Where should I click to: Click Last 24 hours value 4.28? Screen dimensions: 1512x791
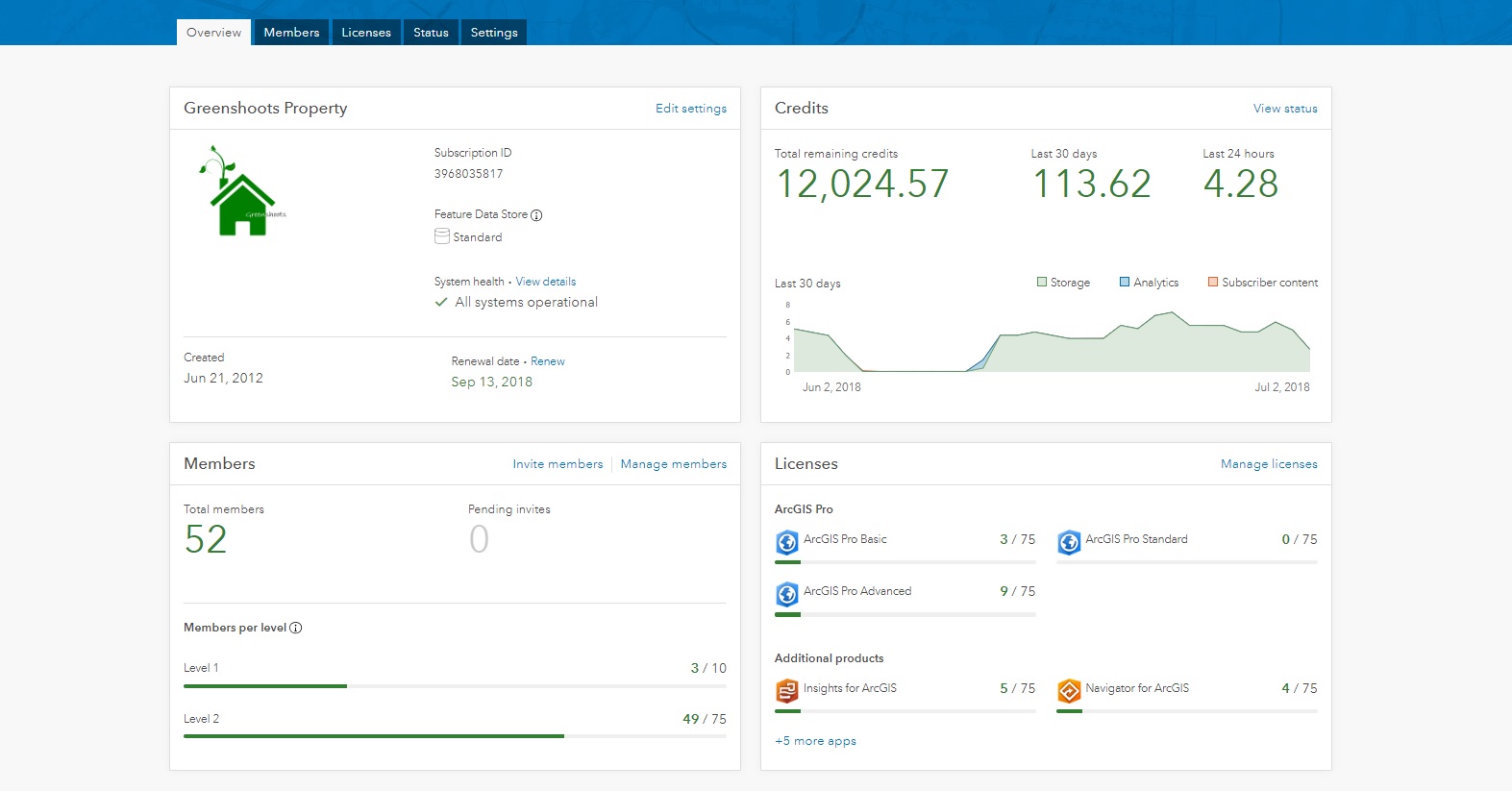pyautogui.click(x=1241, y=184)
